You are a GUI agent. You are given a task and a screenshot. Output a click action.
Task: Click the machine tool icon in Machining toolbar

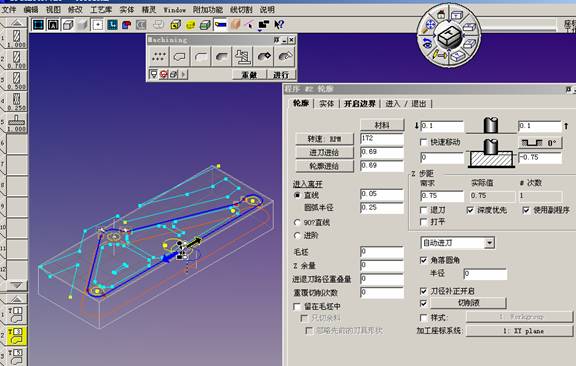[242, 57]
